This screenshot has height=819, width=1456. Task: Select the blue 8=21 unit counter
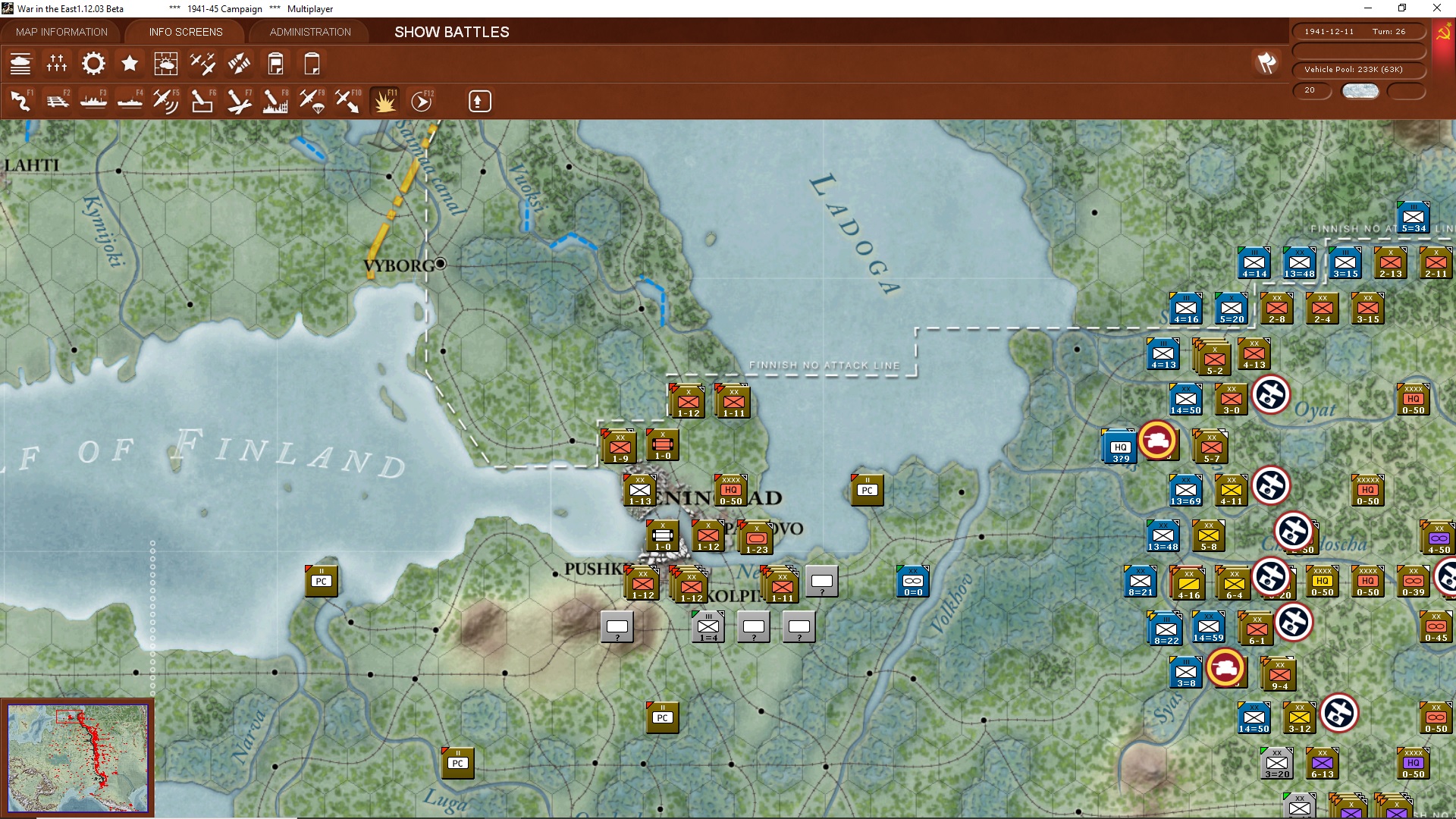(1141, 582)
